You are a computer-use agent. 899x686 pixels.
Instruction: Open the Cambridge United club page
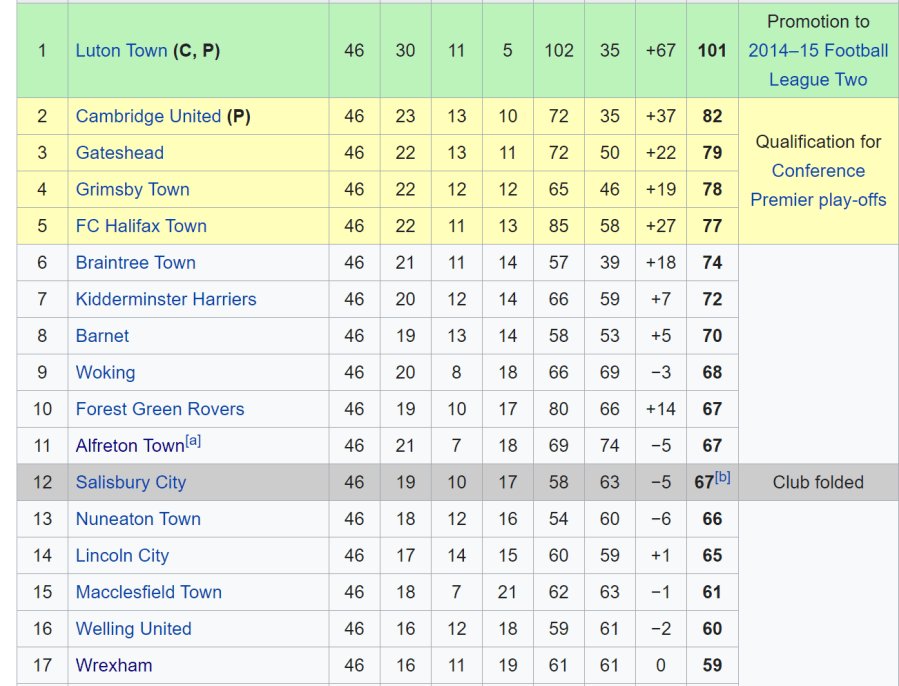pos(147,116)
